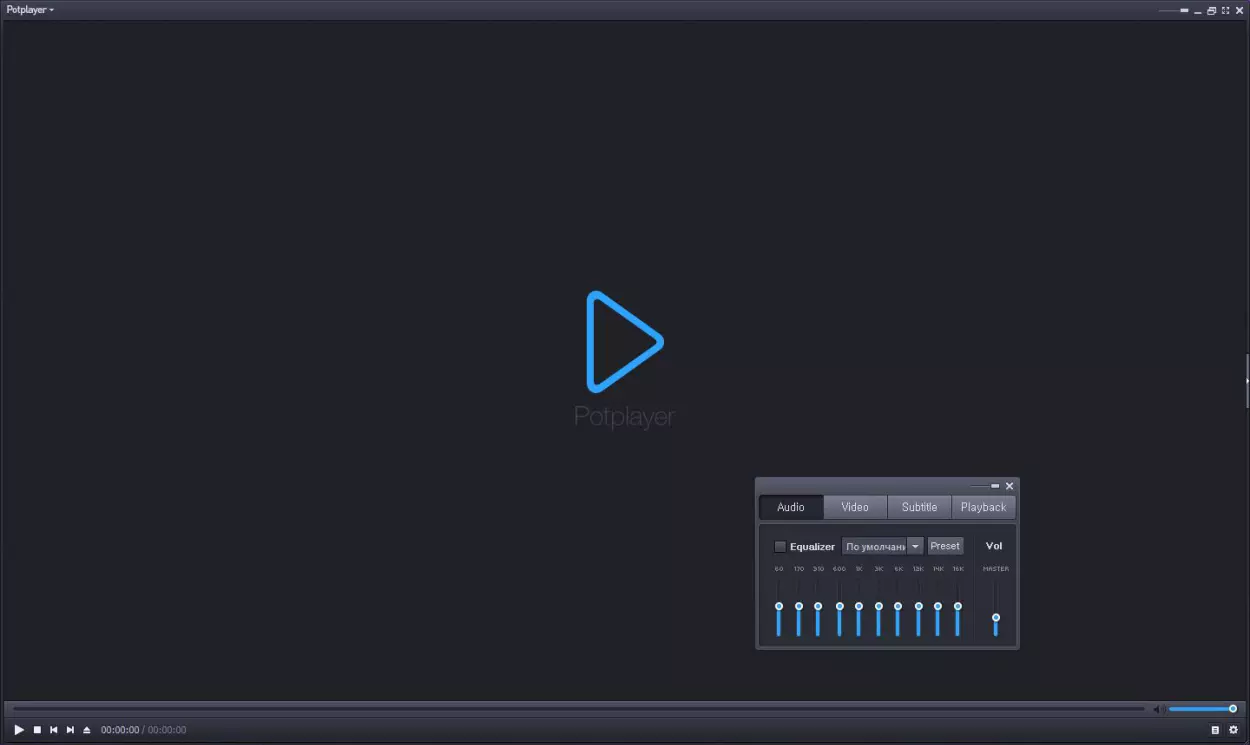Enable the Equalizer checkbox
The width and height of the screenshot is (1250, 745).
[780, 547]
